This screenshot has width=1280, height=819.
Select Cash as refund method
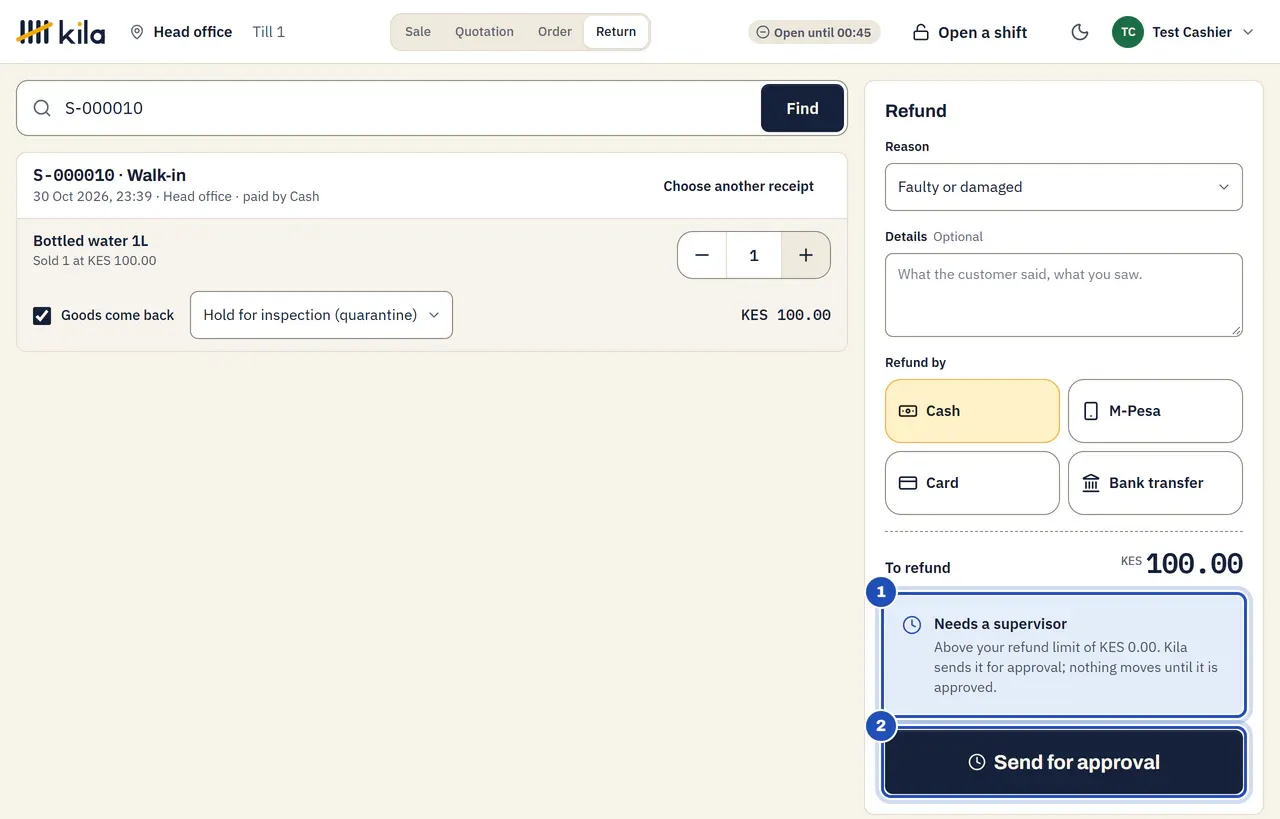[972, 411]
